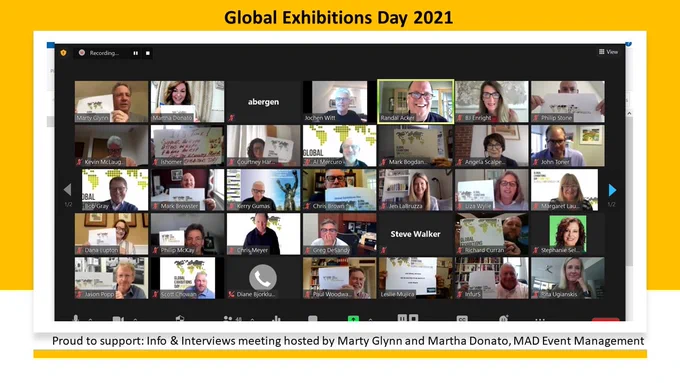Click the red End meeting button
This screenshot has height=383, width=680.
pyautogui.click(x=605, y=320)
